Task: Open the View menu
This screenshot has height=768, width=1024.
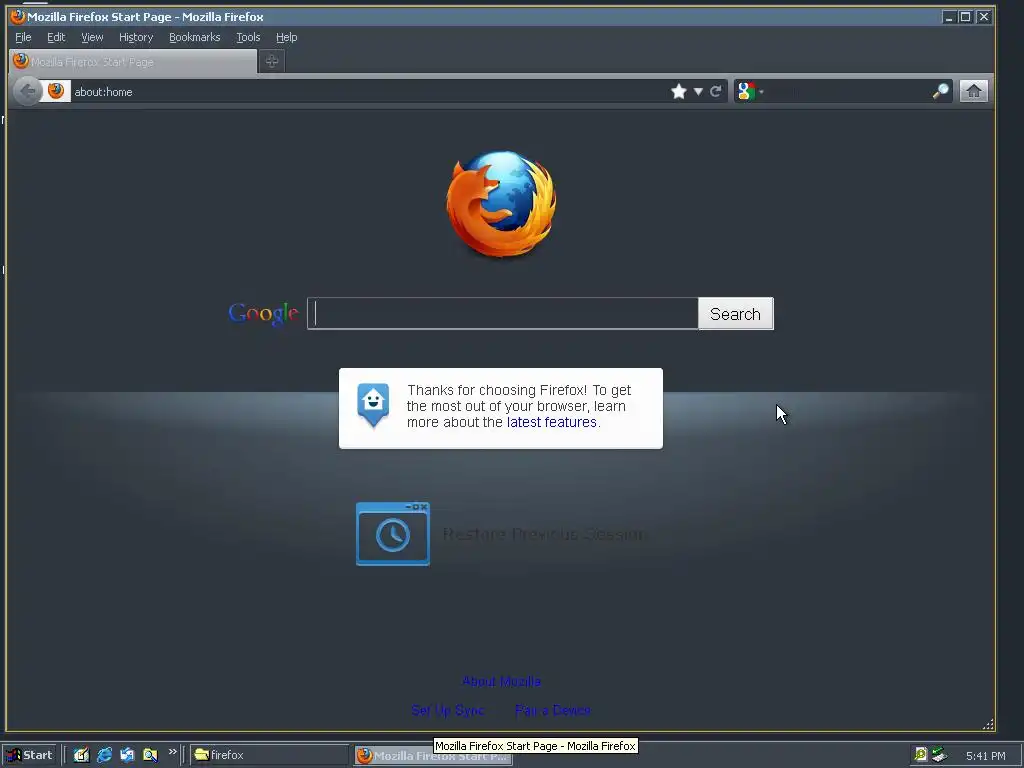Action: (x=92, y=37)
